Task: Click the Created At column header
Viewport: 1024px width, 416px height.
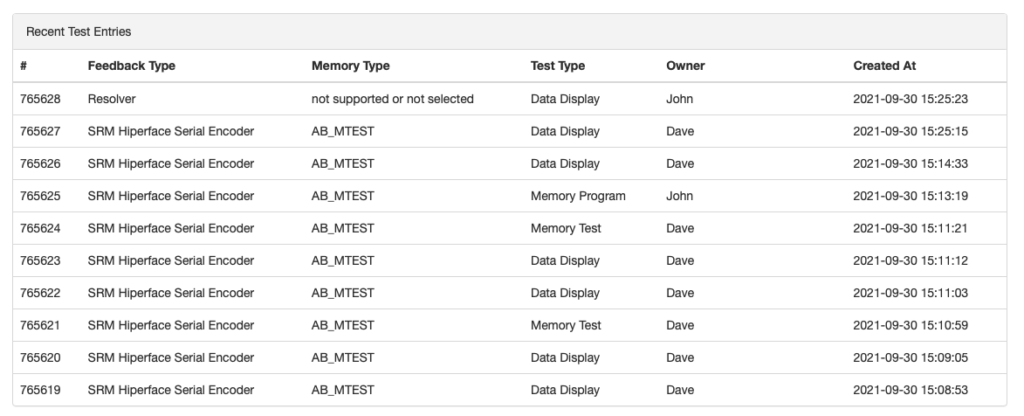Action: [x=884, y=66]
